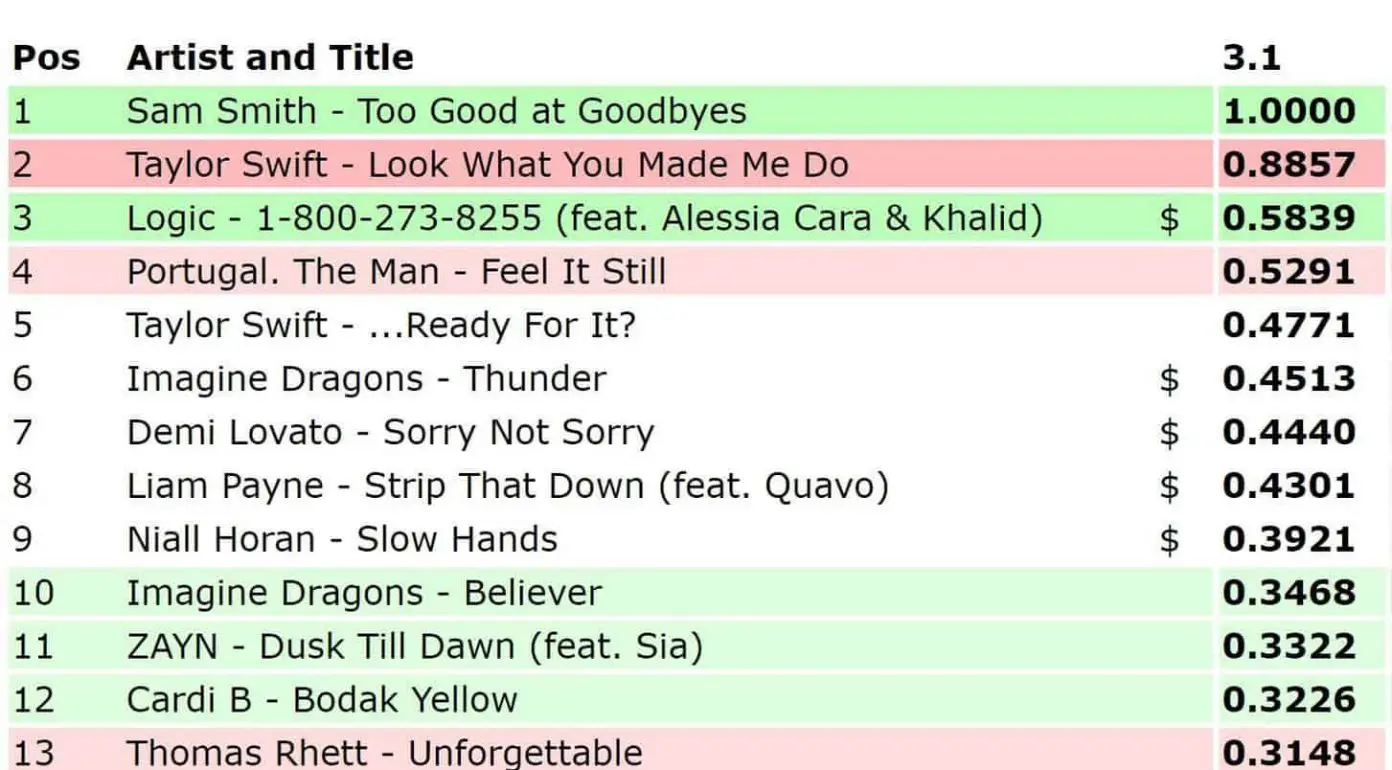1392x770 pixels.
Task: Open Imagine Dragons - Believer entry
Action: coord(364,593)
